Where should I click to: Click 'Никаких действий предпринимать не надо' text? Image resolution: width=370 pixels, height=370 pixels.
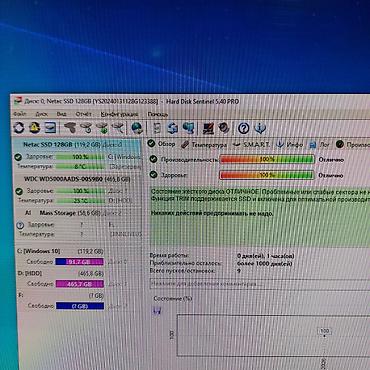[x=212, y=213]
